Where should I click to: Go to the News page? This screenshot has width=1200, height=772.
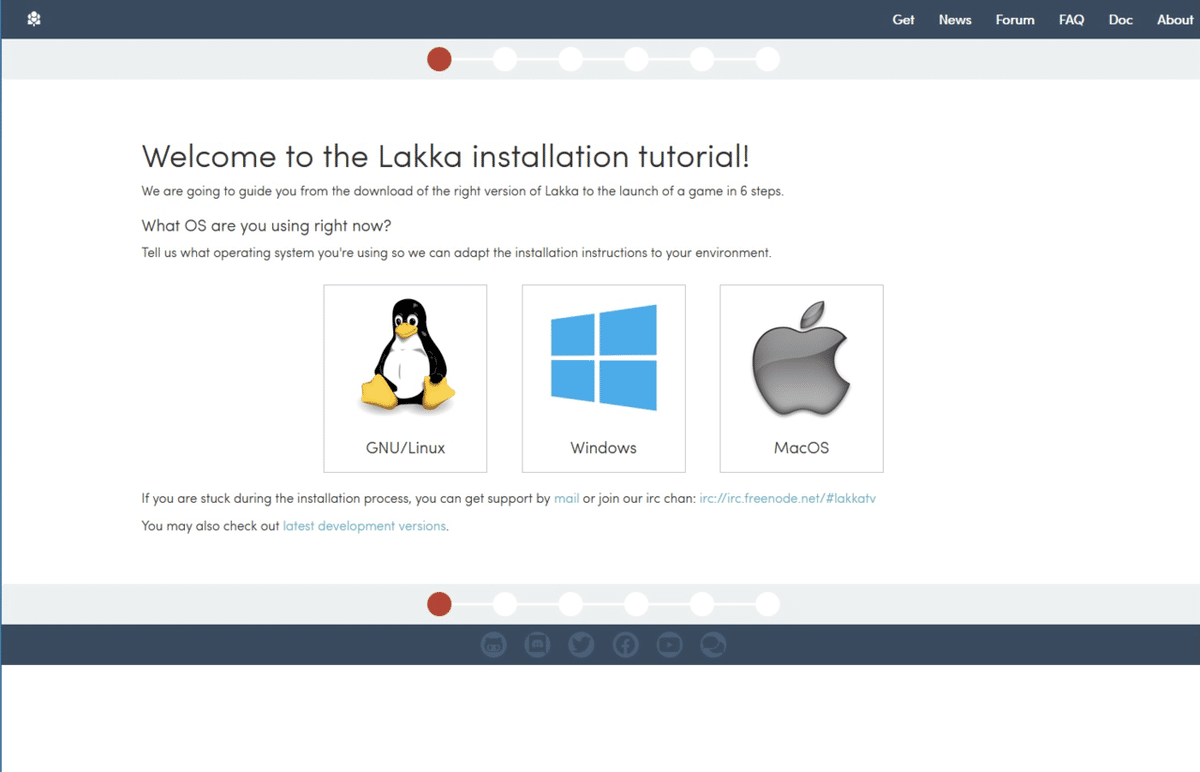pos(955,20)
